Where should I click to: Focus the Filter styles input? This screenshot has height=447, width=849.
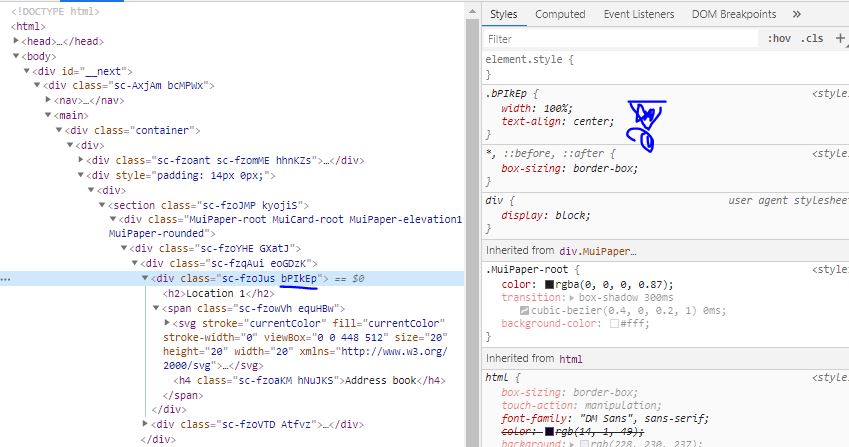pyautogui.click(x=621, y=39)
